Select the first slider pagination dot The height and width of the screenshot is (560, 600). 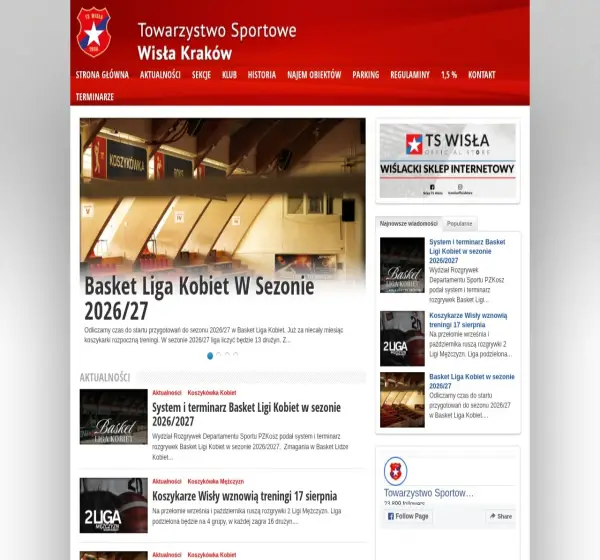(210, 356)
